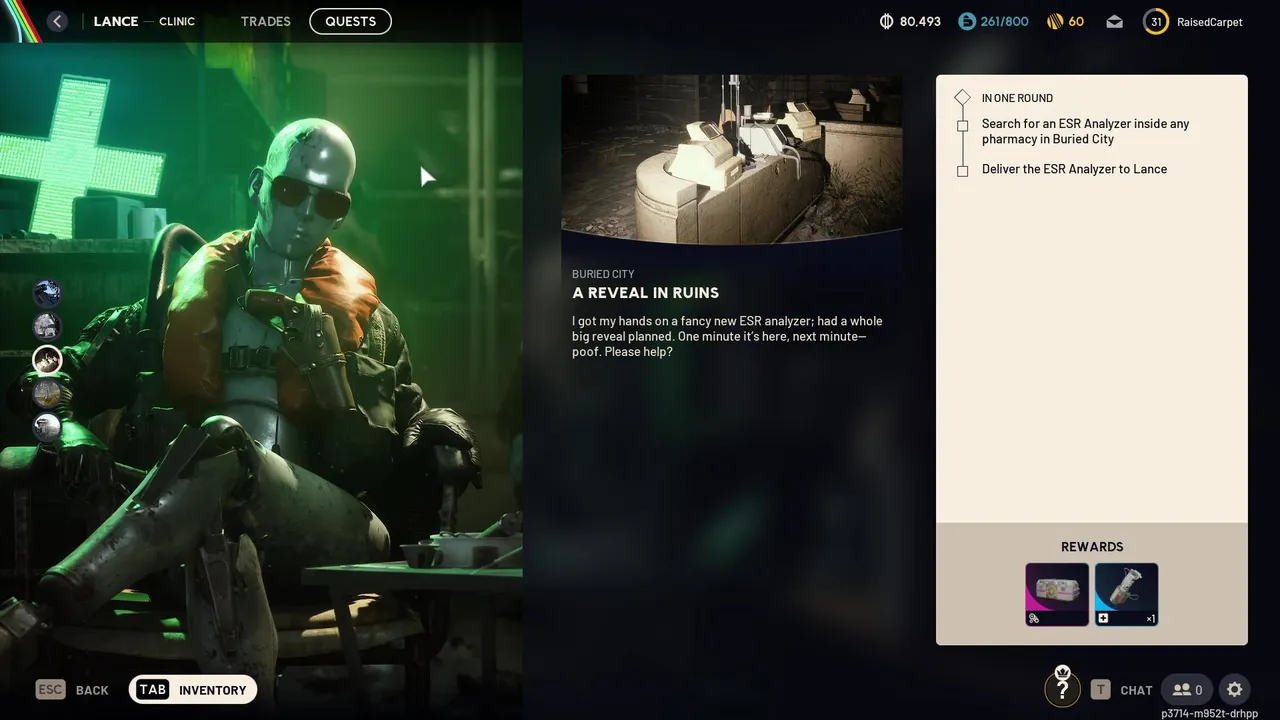Click the quest description paragraph text
This screenshot has width=1280, height=720.
tap(727, 337)
